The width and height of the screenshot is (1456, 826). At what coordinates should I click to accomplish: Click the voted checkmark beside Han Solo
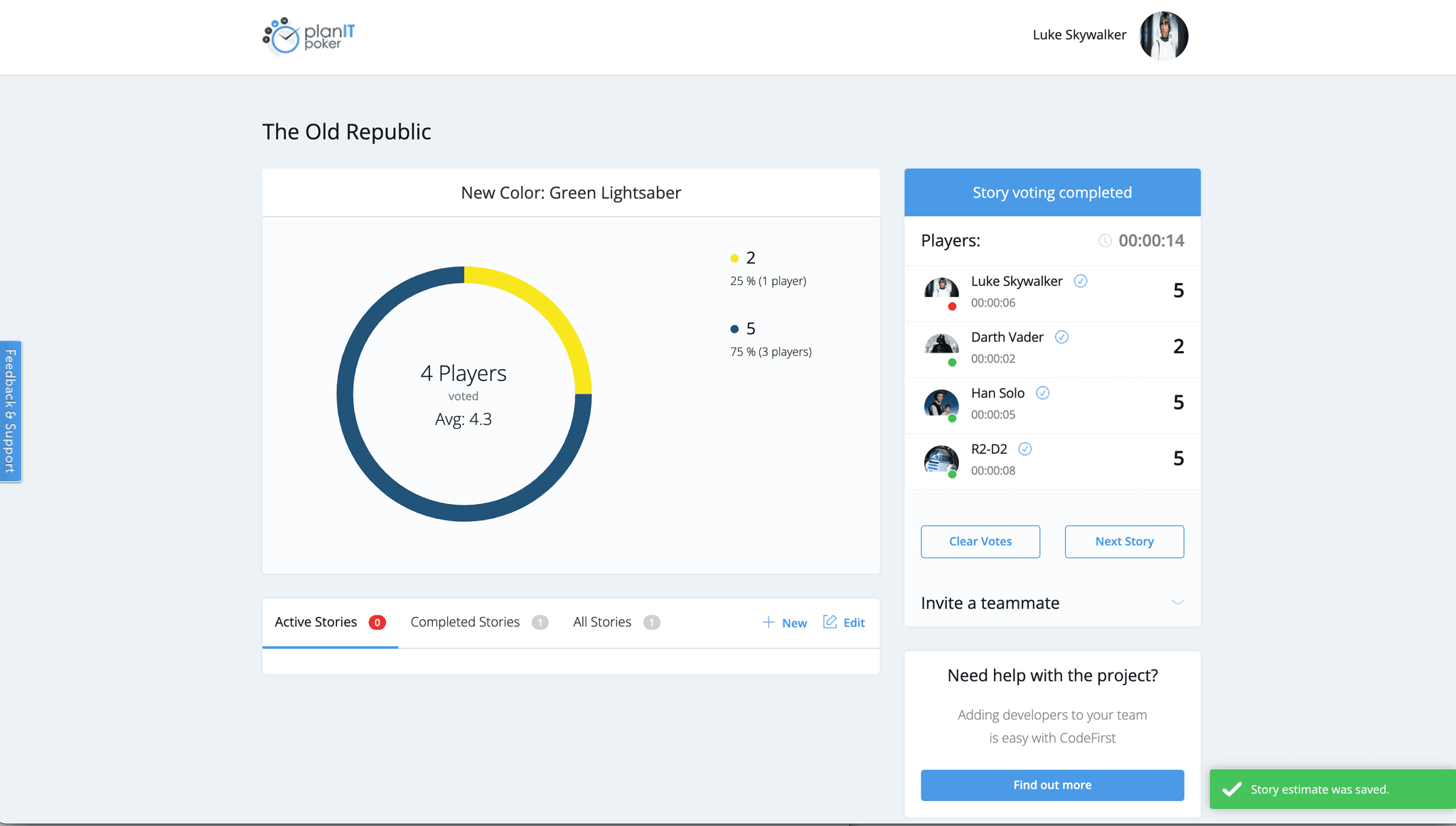1043,393
